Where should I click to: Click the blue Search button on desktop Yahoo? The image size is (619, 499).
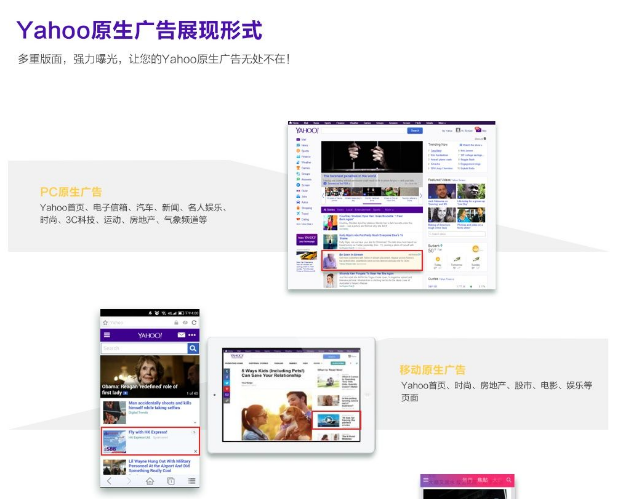click(415, 131)
